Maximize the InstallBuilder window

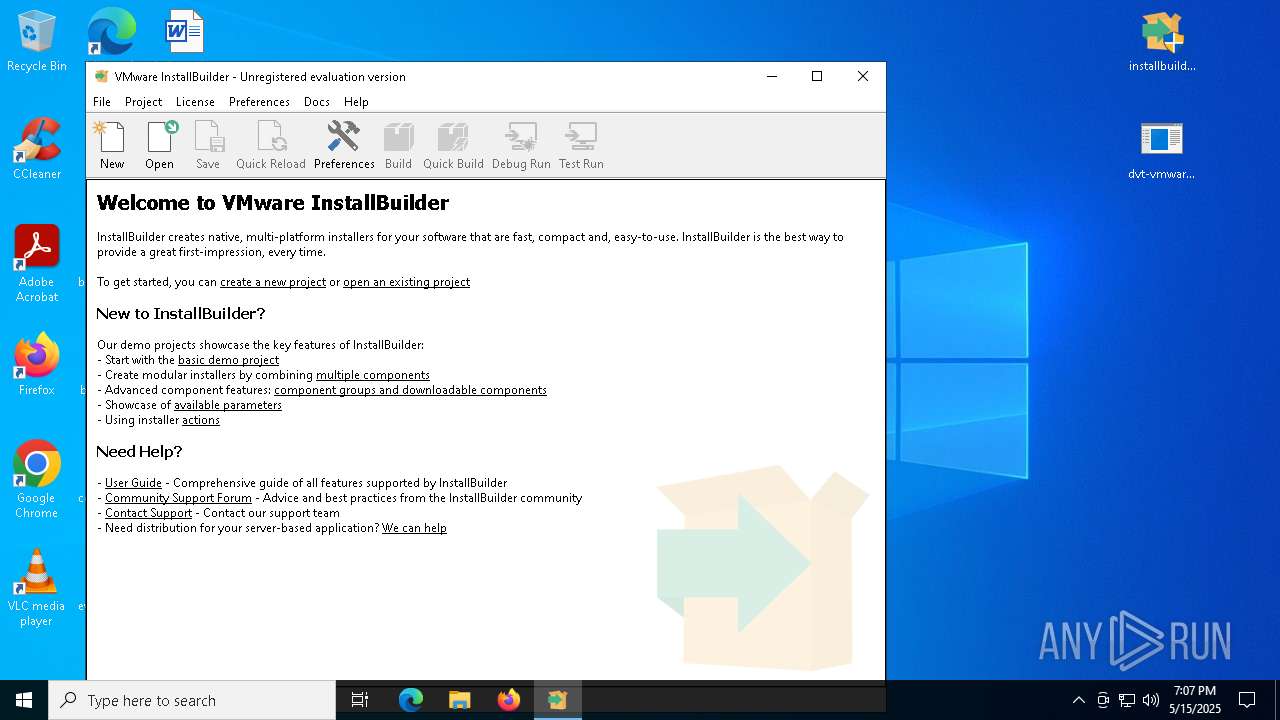coord(817,76)
